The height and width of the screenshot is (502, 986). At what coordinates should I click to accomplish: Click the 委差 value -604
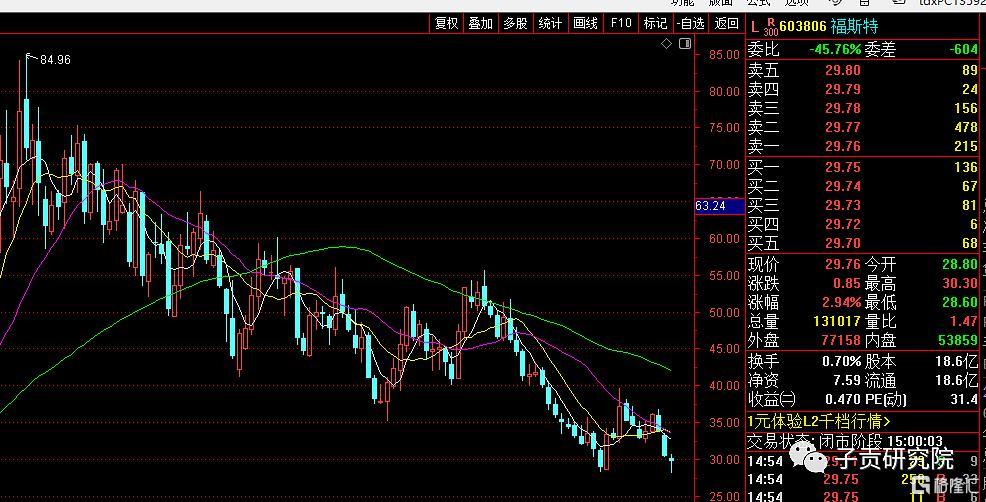[x=964, y=50]
